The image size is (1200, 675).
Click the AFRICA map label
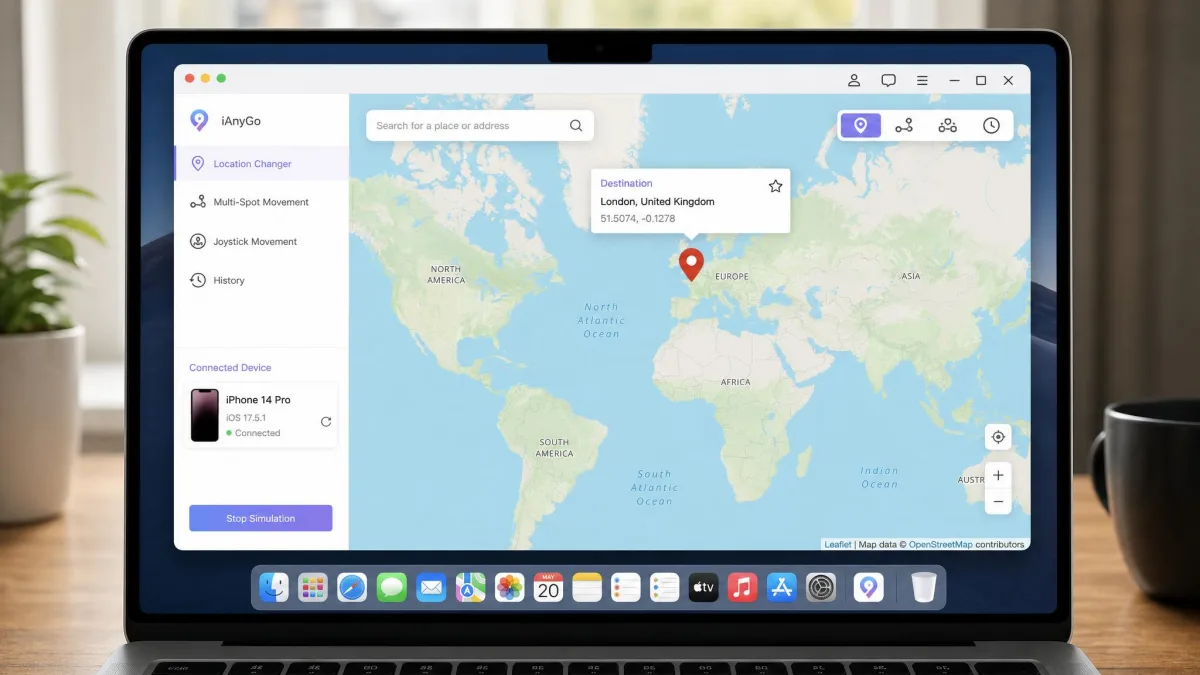pyautogui.click(x=736, y=383)
